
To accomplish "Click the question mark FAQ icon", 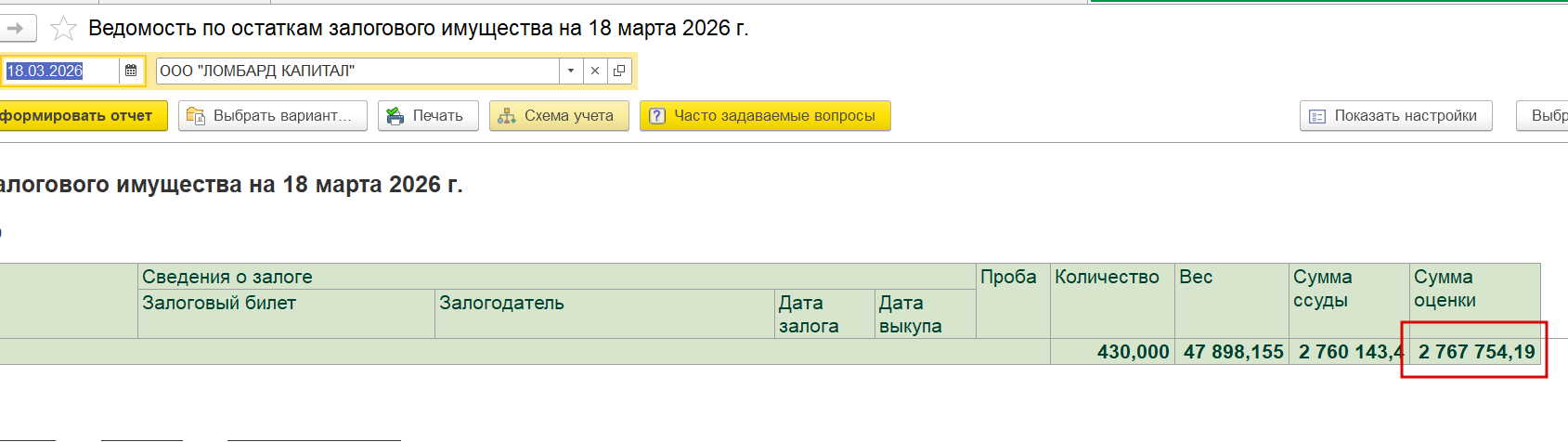I will coord(657,116).
